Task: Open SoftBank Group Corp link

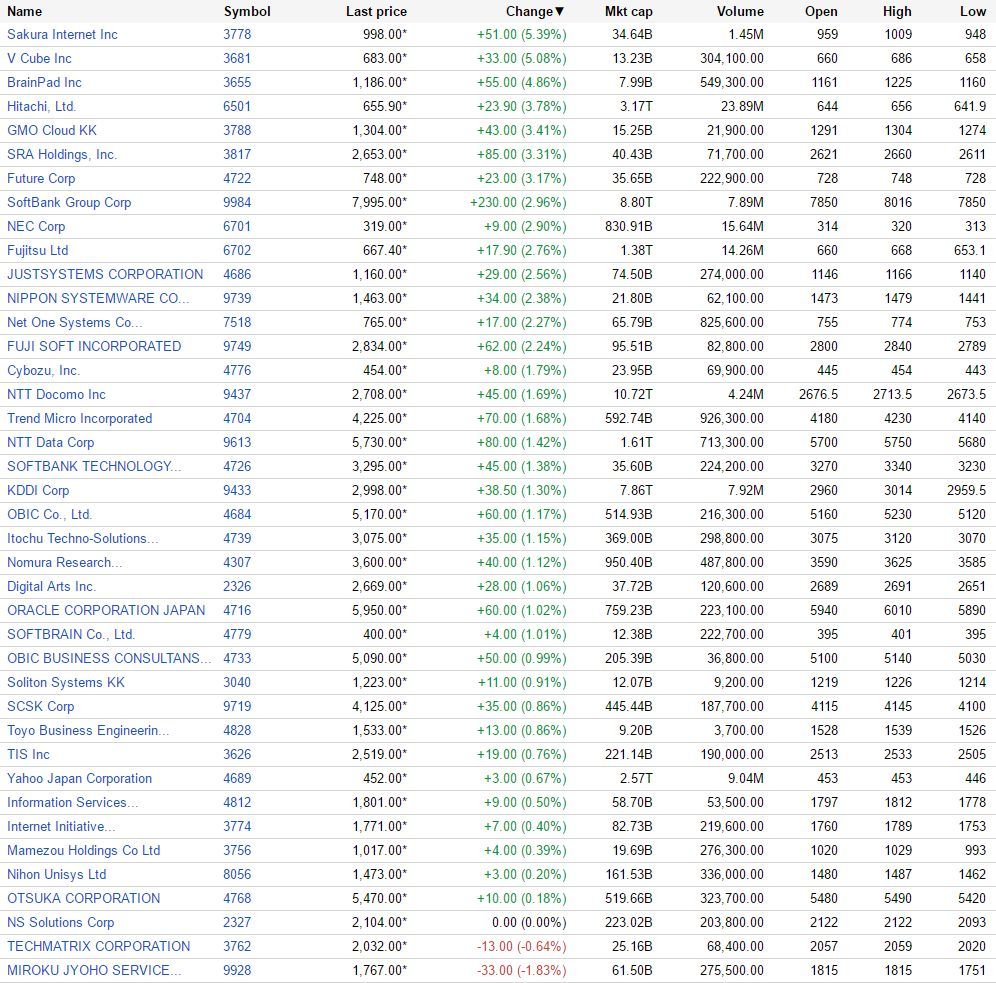Action: pyautogui.click(x=69, y=203)
